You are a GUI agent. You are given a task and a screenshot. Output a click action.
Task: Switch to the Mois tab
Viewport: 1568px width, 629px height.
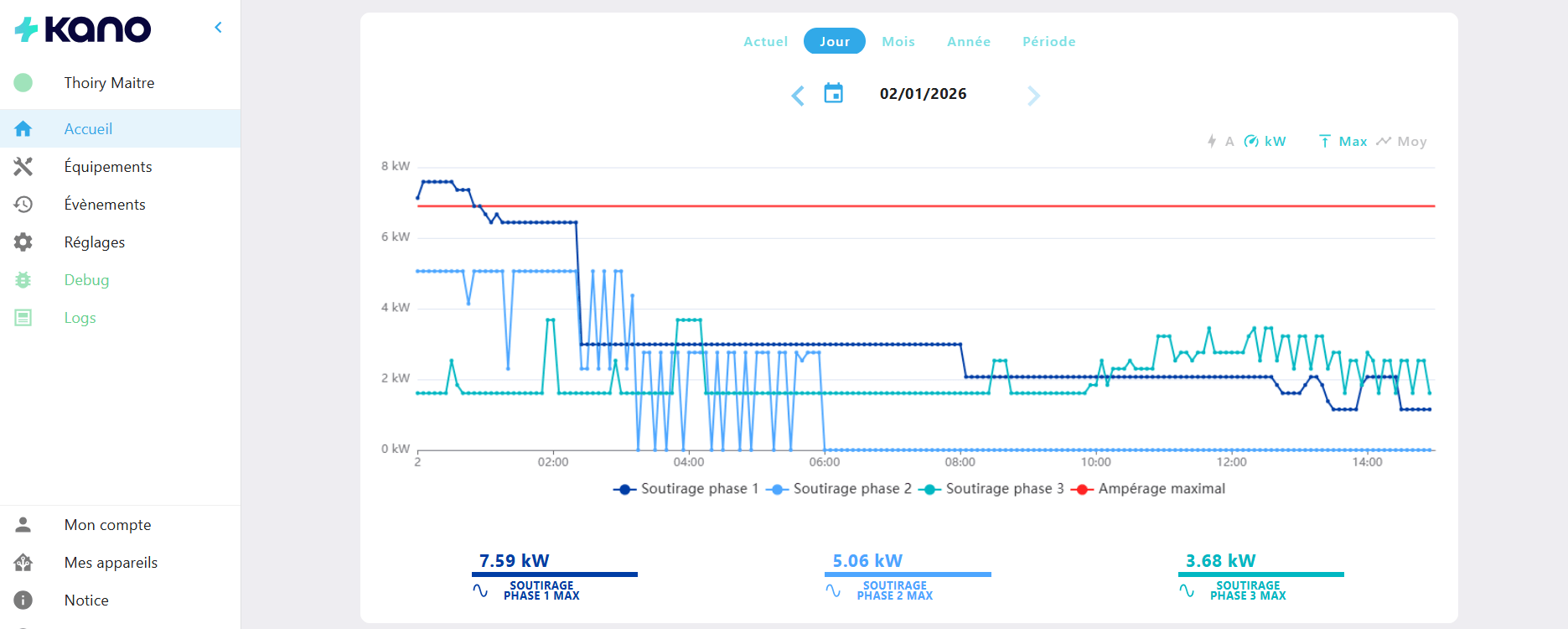coord(898,41)
